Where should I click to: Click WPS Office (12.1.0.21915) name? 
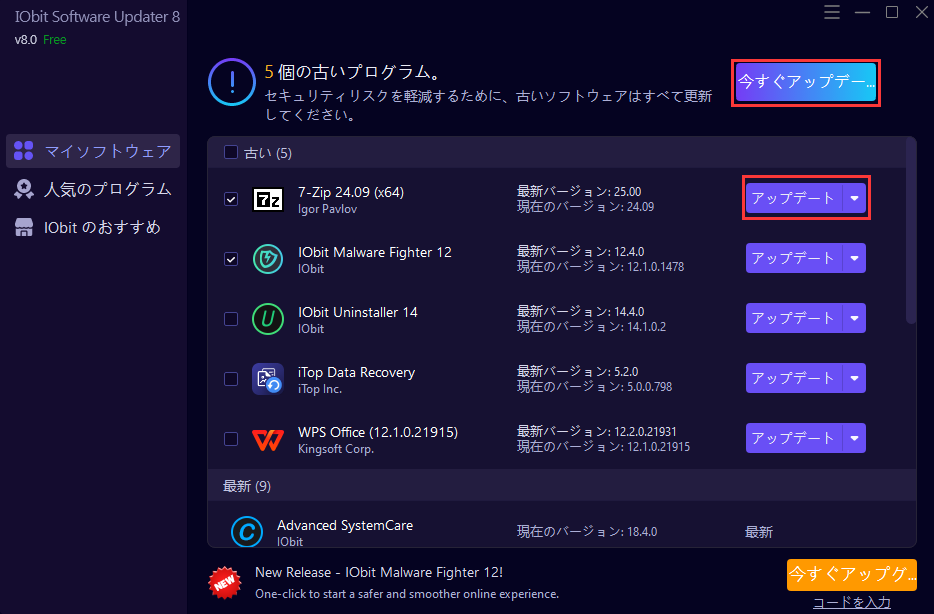[x=378, y=432]
